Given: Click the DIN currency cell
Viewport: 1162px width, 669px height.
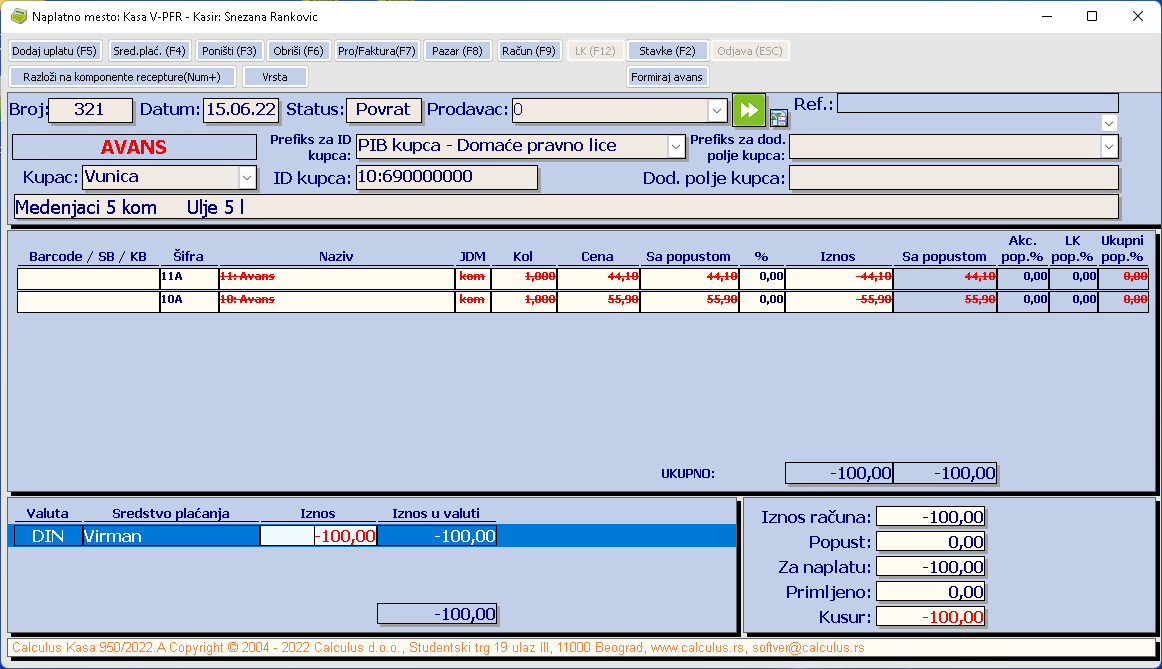Looking at the screenshot, I should point(47,536).
